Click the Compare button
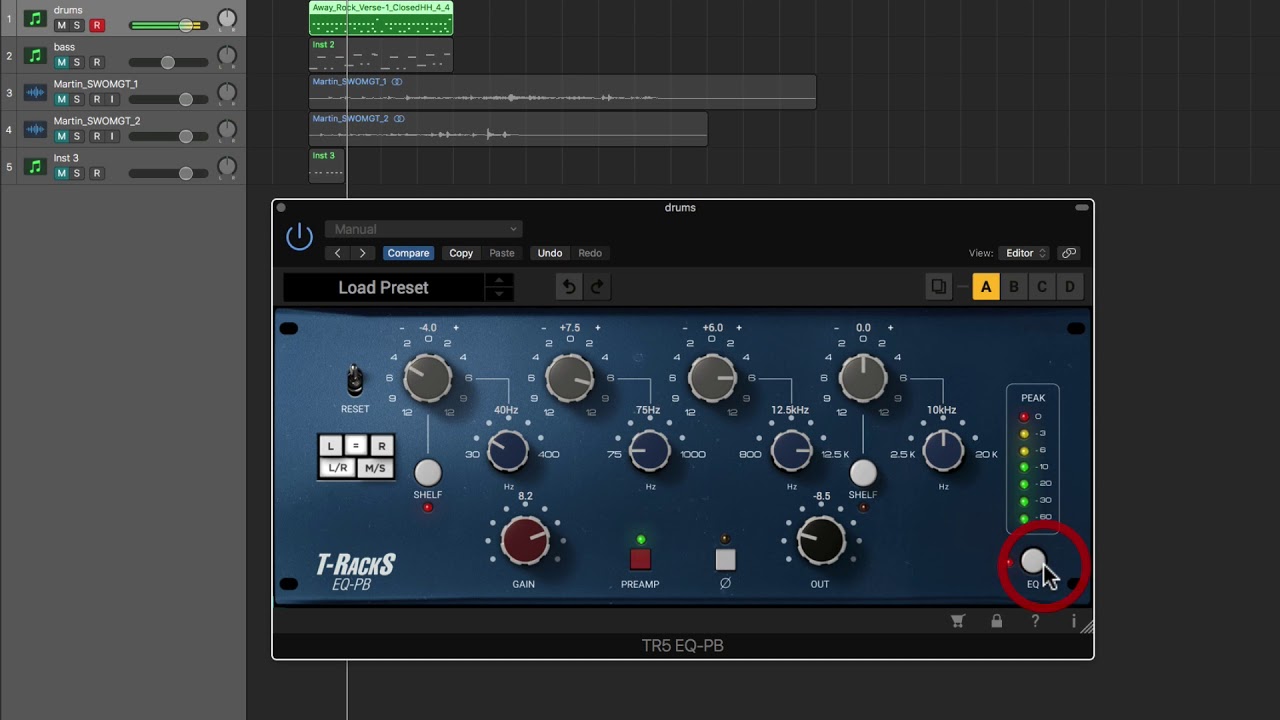This screenshot has width=1280, height=720. tap(408, 253)
